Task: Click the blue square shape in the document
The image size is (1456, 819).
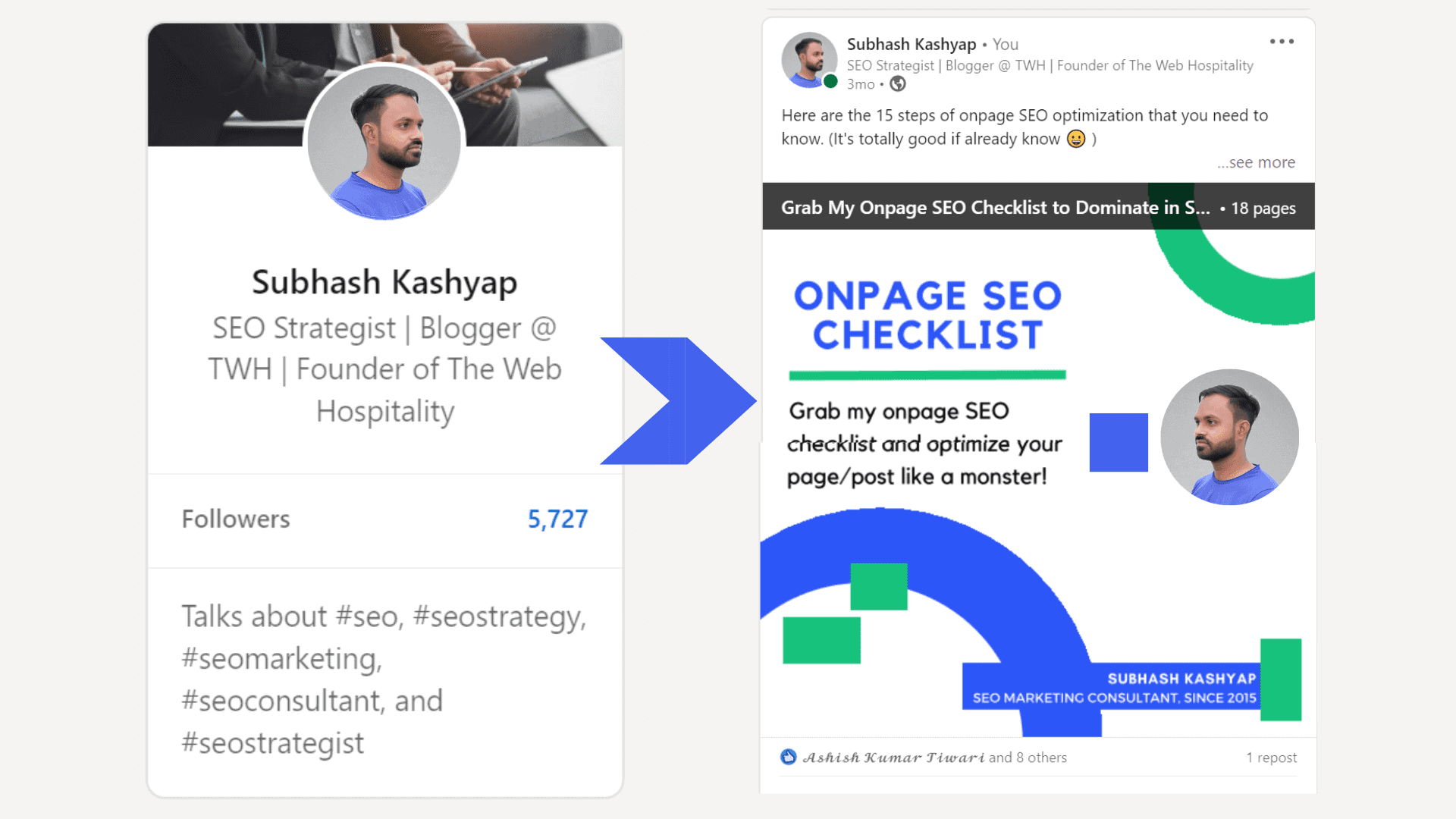Action: 1119,442
